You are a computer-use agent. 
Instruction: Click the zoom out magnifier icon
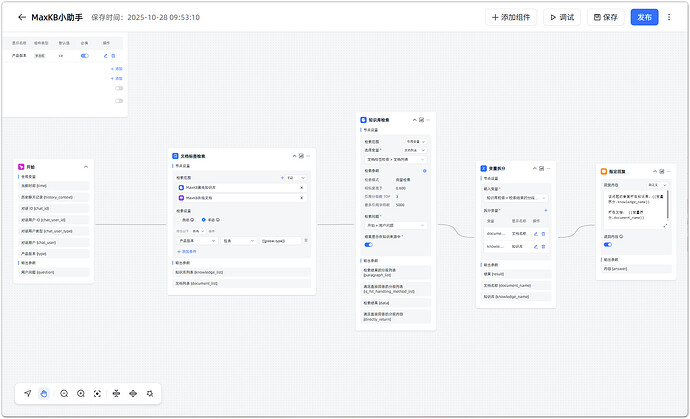coord(64,394)
